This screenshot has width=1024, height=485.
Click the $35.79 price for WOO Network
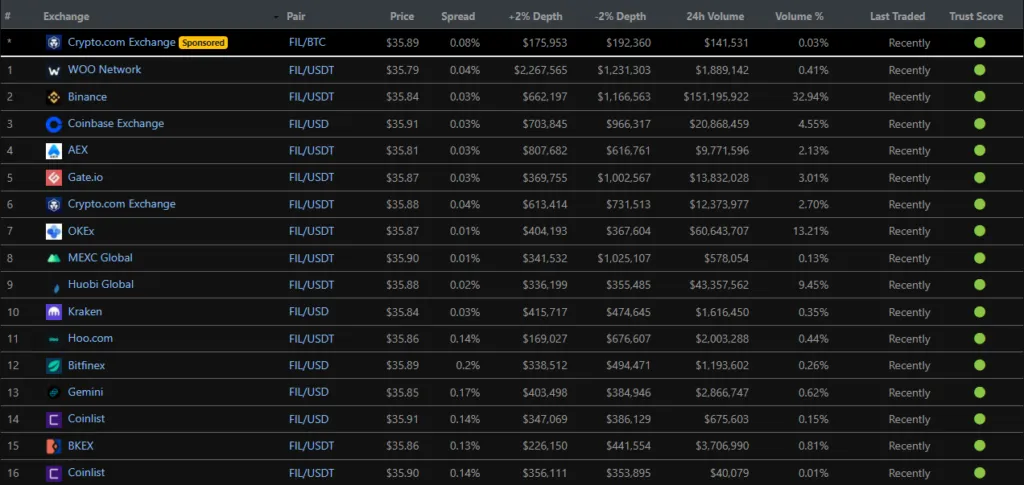tap(402, 70)
